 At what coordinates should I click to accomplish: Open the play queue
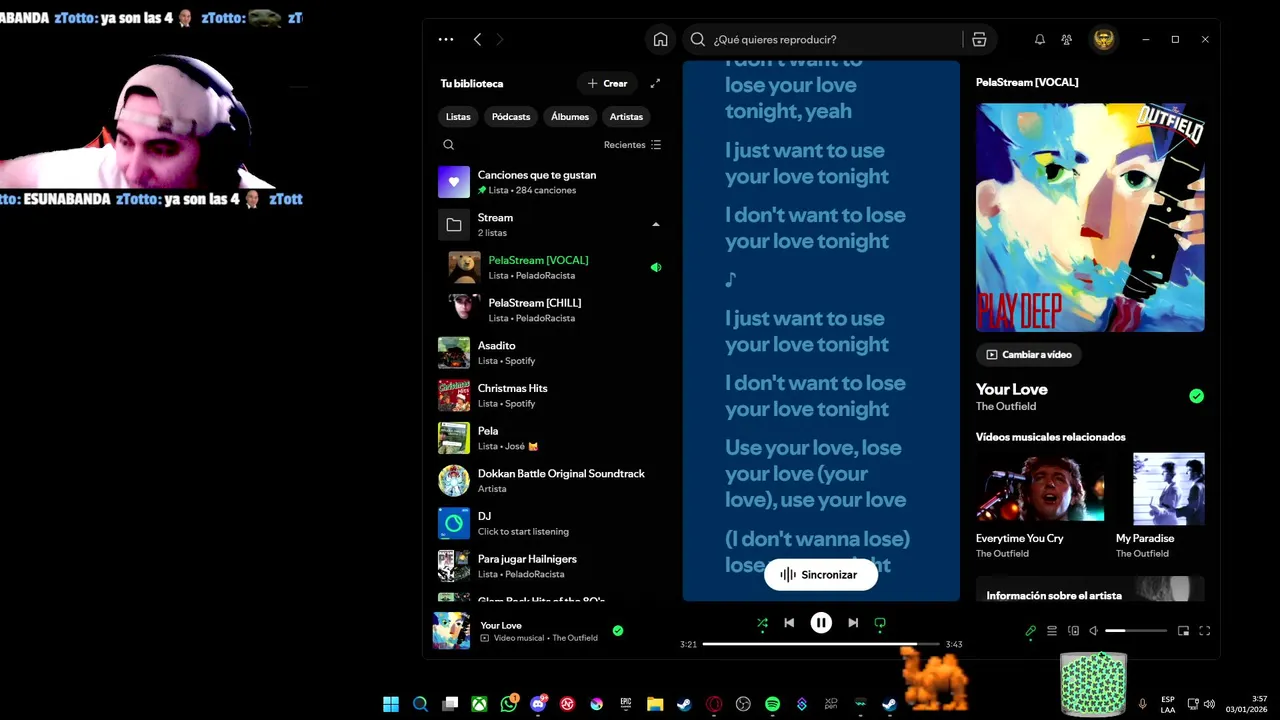(x=1052, y=631)
